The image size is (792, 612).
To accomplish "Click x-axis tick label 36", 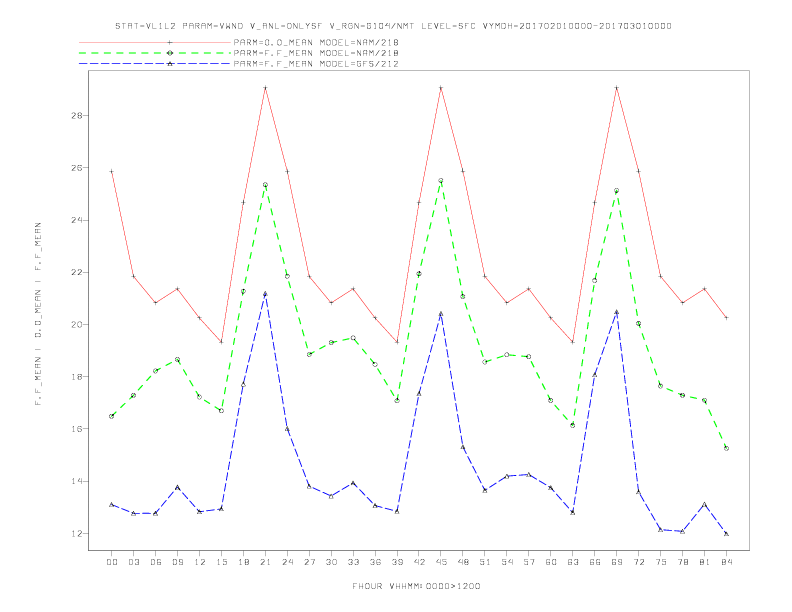I will click(x=375, y=562).
